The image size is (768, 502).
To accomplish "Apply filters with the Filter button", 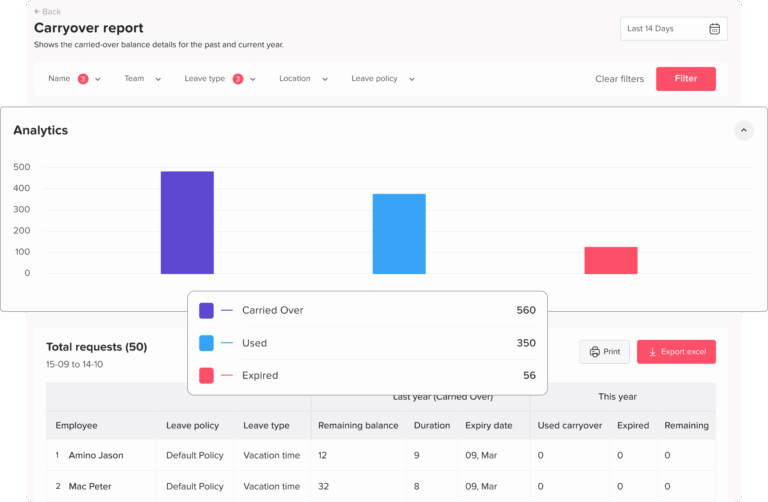I will tap(686, 79).
